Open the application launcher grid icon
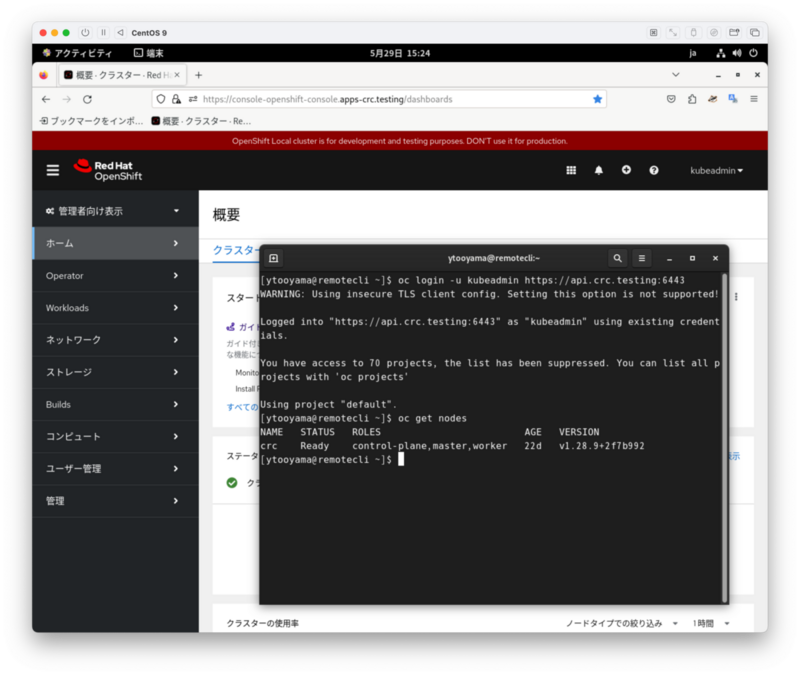800x675 pixels. (x=571, y=170)
